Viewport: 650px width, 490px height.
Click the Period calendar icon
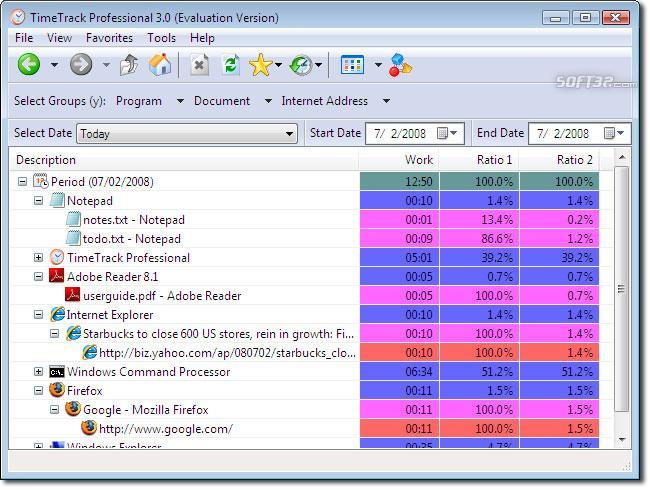pyautogui.click(x=41, y=181)
